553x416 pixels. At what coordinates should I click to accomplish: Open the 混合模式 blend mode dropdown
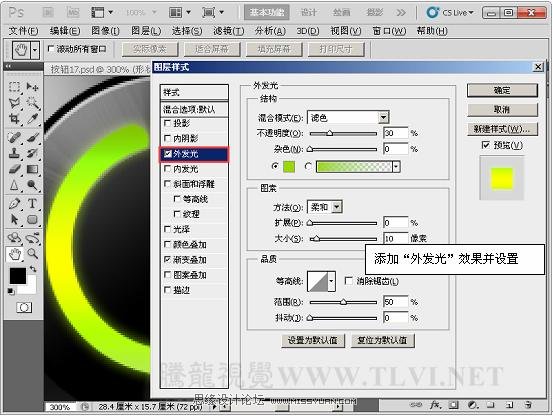click(x=383, y=117)
